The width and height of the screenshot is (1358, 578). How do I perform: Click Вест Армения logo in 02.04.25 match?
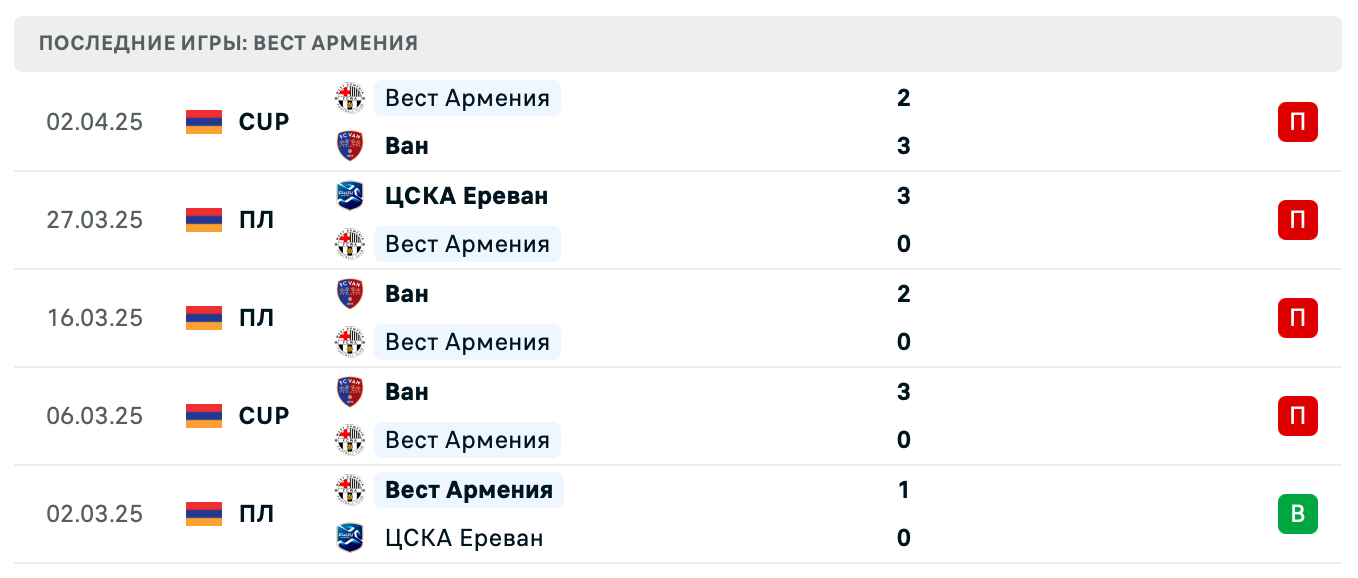click(x=350, y=98)
